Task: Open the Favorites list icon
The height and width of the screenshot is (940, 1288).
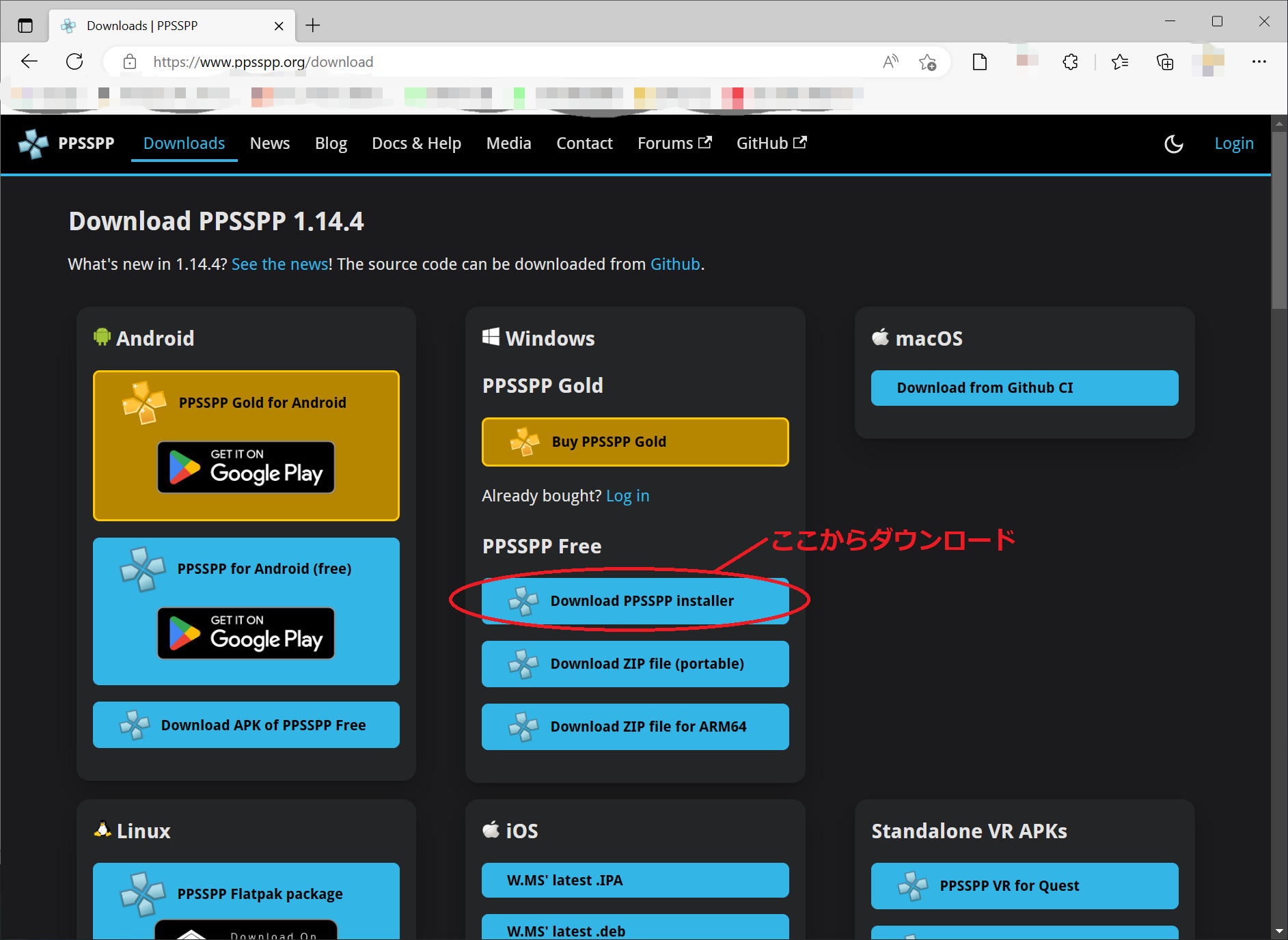Action: coord(1119,62)
